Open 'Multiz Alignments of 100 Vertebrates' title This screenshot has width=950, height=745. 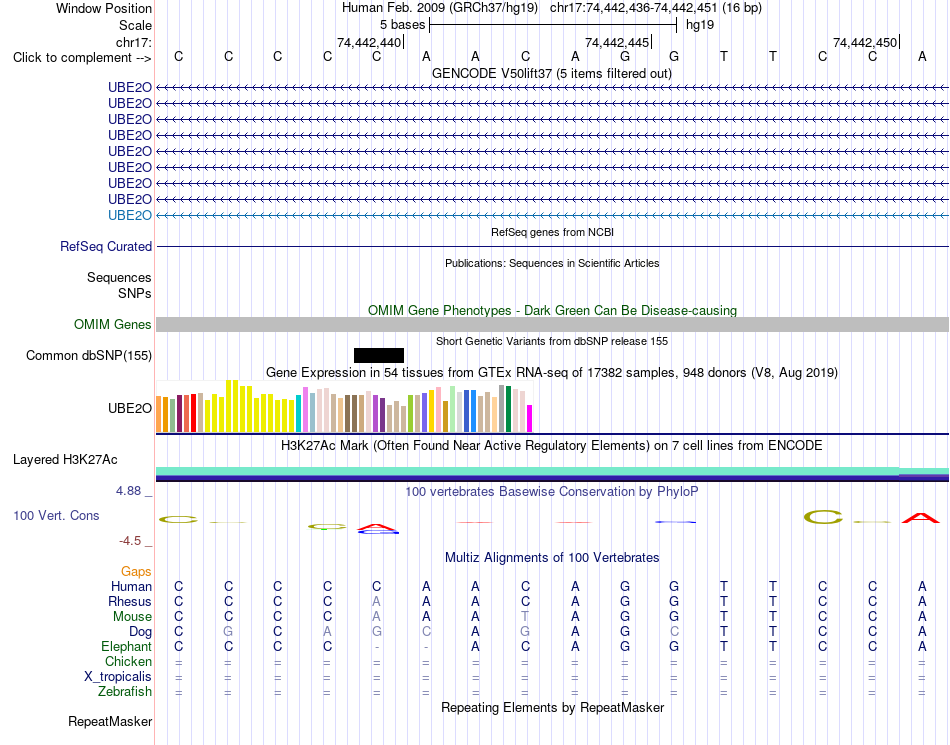[x=552, y=557]
